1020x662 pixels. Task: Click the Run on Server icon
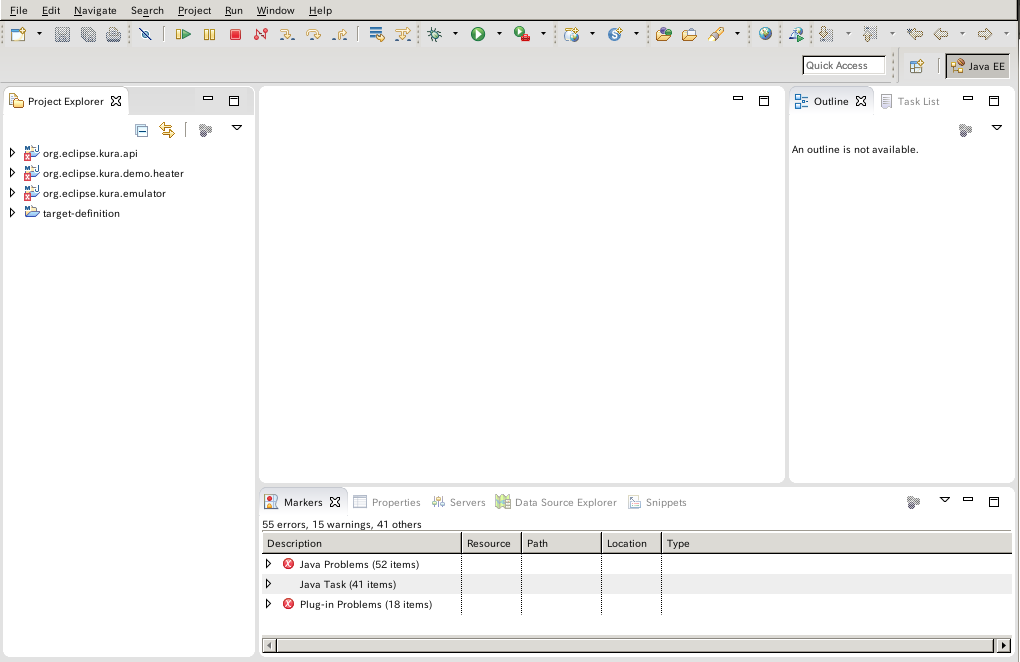[x=796, y=34]
